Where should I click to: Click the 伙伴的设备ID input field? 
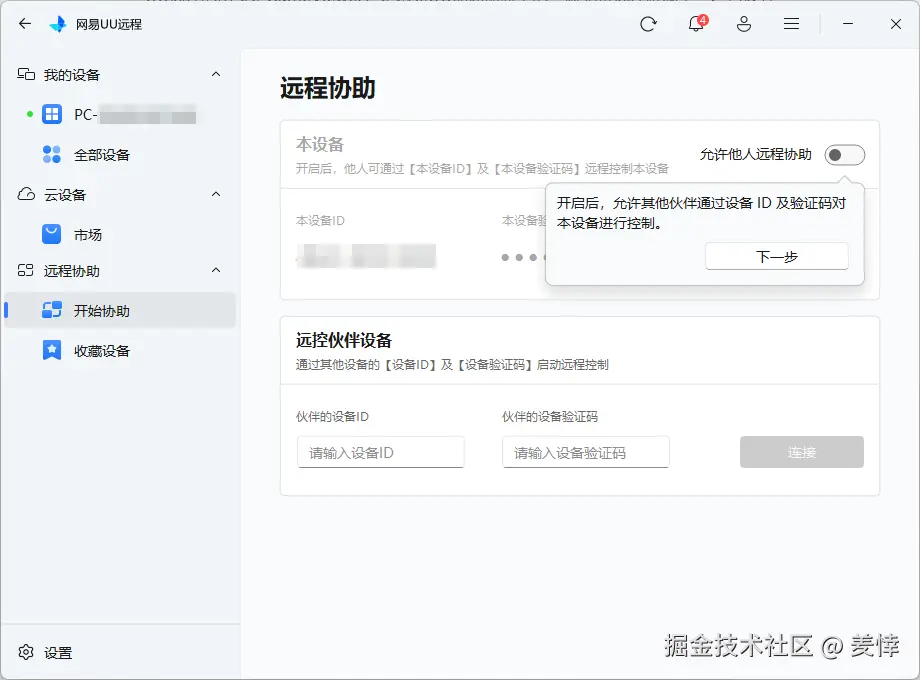click(380, 452)
